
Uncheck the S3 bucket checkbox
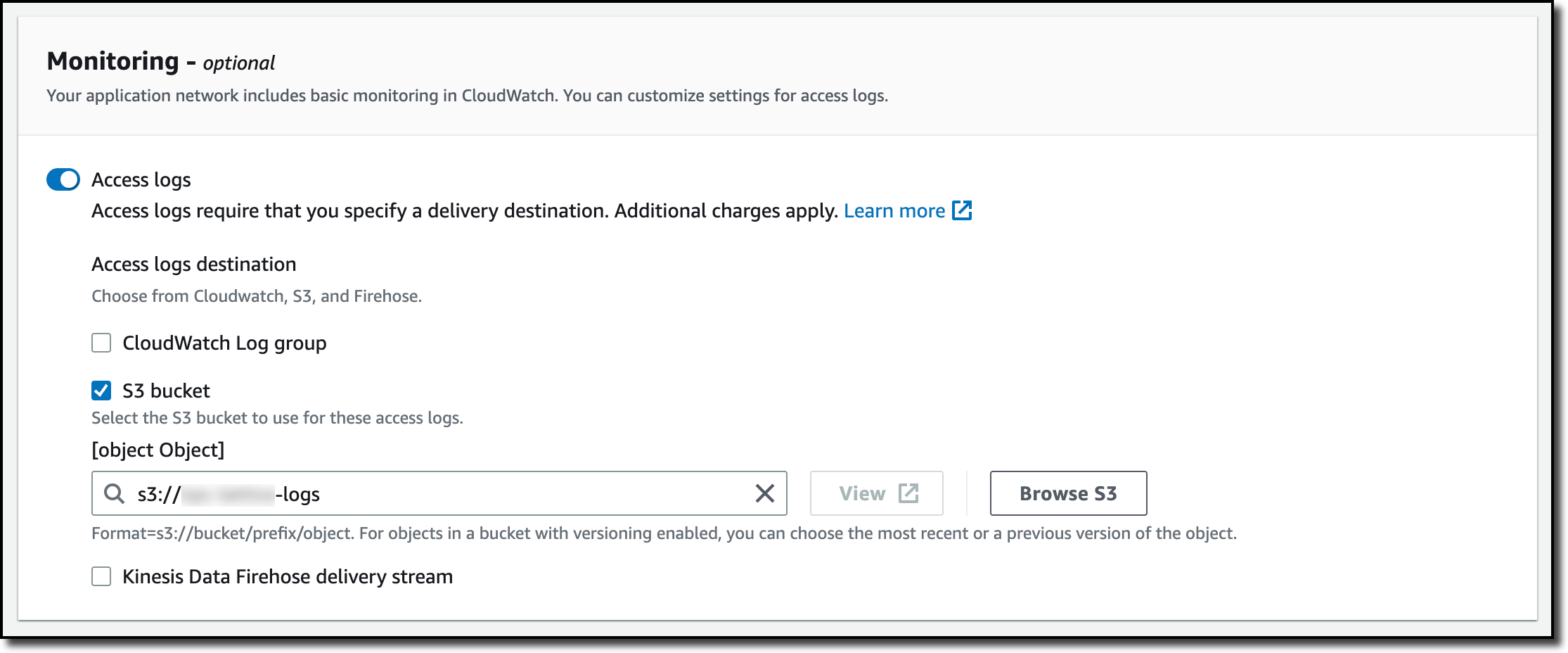(x=101, y=391)
